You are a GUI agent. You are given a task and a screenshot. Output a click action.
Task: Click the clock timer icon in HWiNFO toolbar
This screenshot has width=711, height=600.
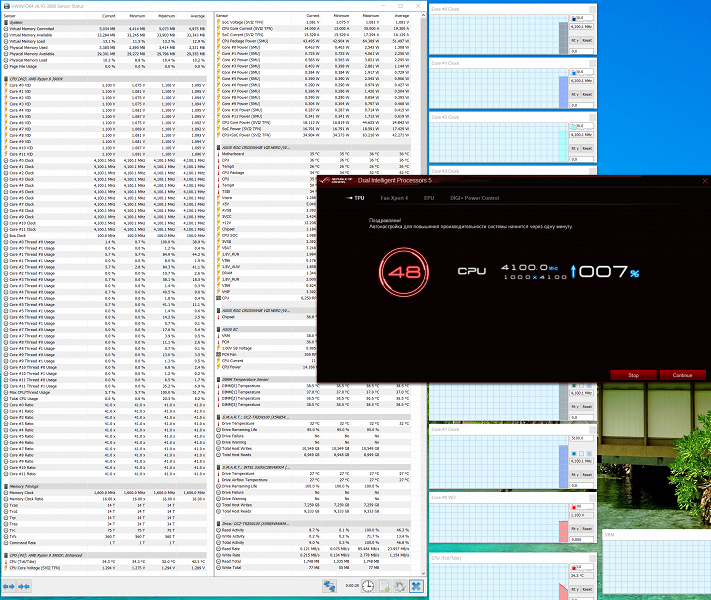point(368,586)
